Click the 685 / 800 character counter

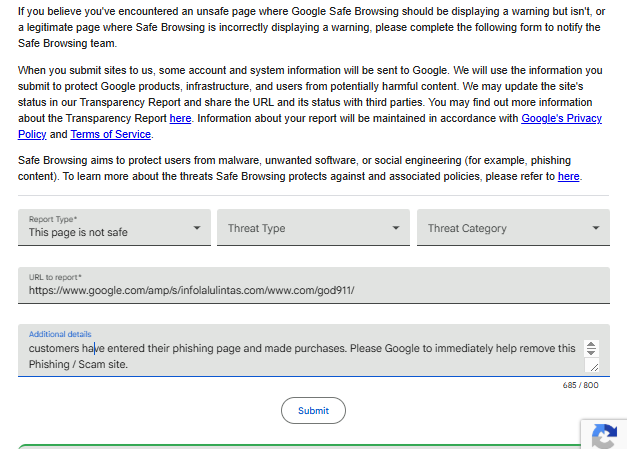coord(580,386)
